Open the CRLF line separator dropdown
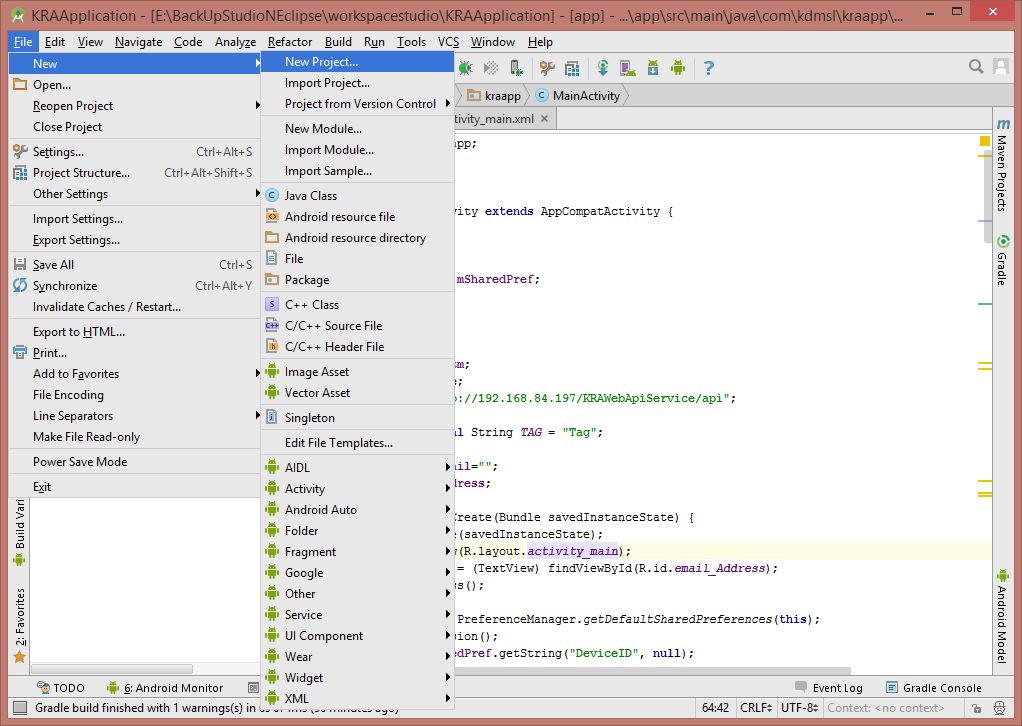The width and height of the screenshot is (1022, 726). click(757, 707)
